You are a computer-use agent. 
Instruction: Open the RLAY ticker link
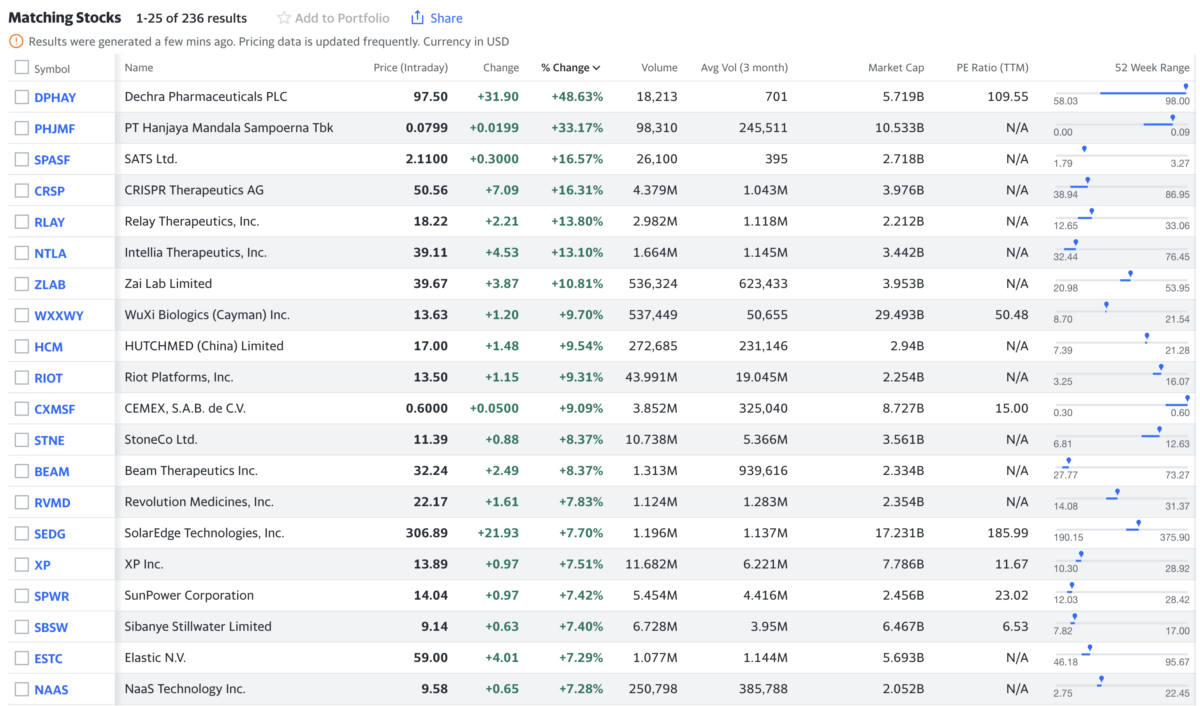coord(50,222)
